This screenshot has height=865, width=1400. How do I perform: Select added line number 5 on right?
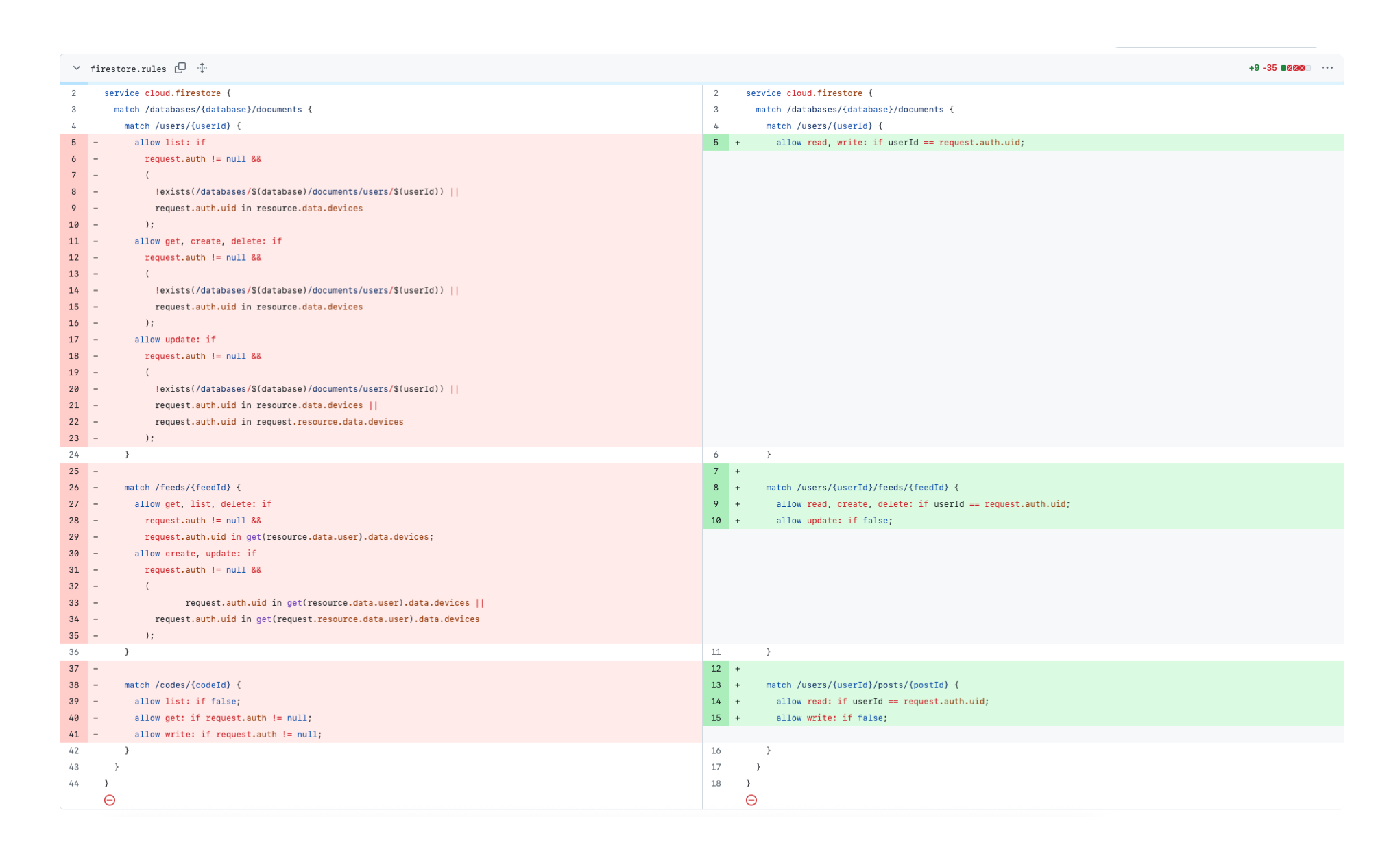716,143
